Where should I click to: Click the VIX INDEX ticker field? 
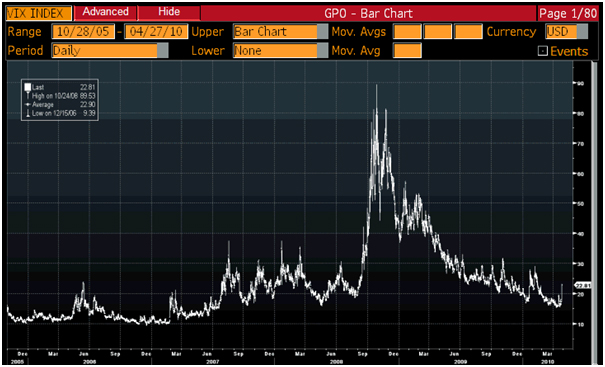tap(39, 13)
